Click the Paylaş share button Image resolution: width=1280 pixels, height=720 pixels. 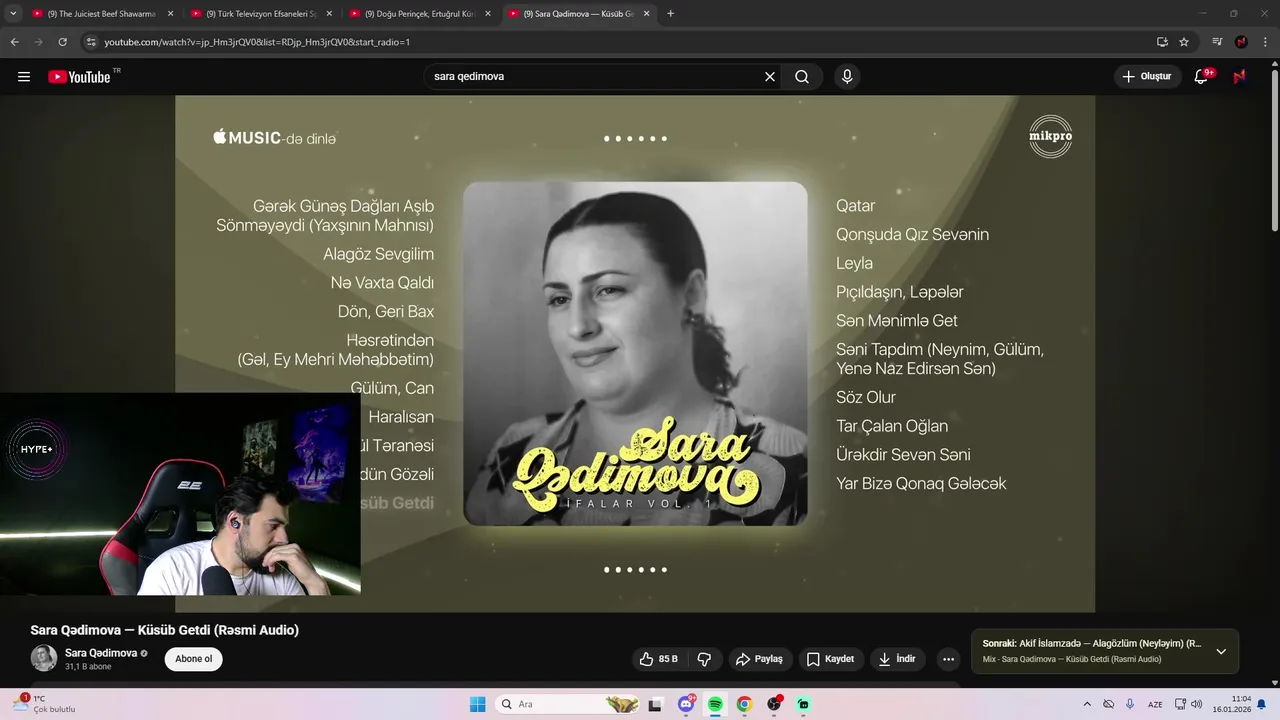click(759, 659)
